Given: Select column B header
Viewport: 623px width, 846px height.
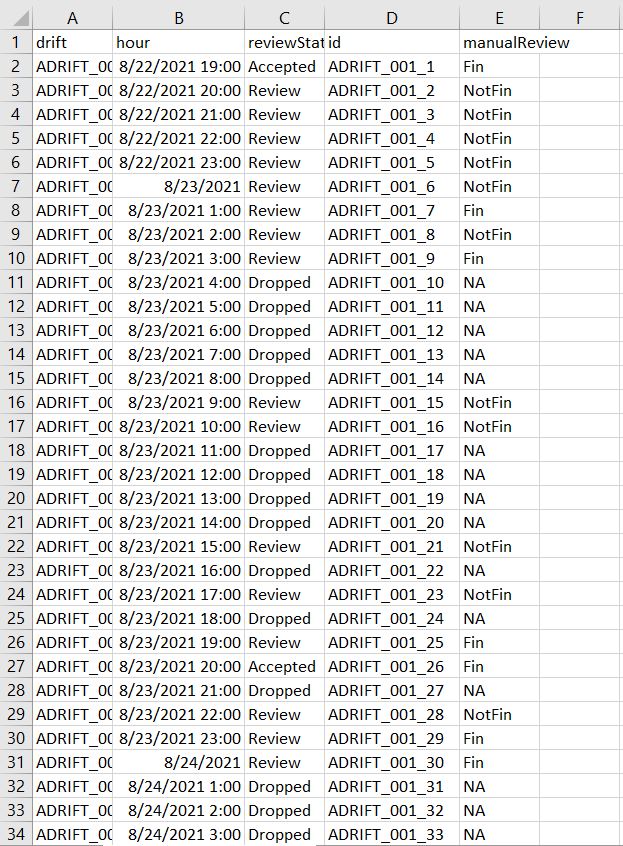Looking at the screenshot, I should [178, 18].
